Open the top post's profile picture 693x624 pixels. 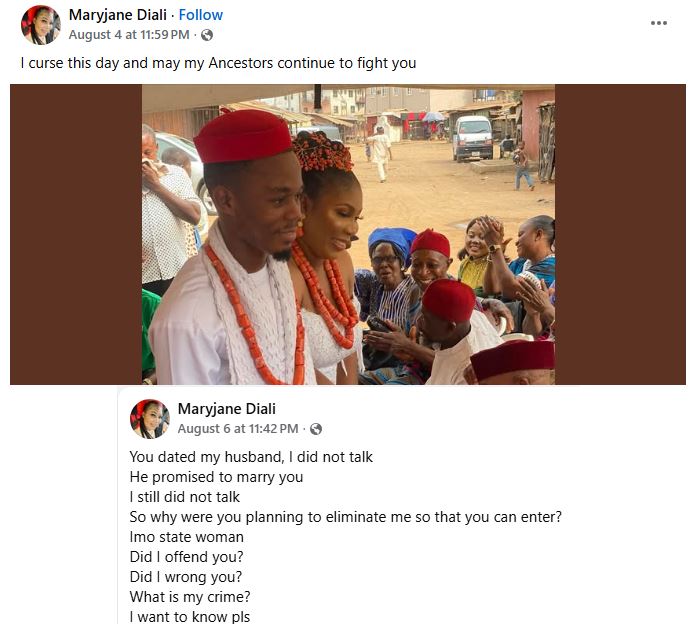[x=41, y=24]
